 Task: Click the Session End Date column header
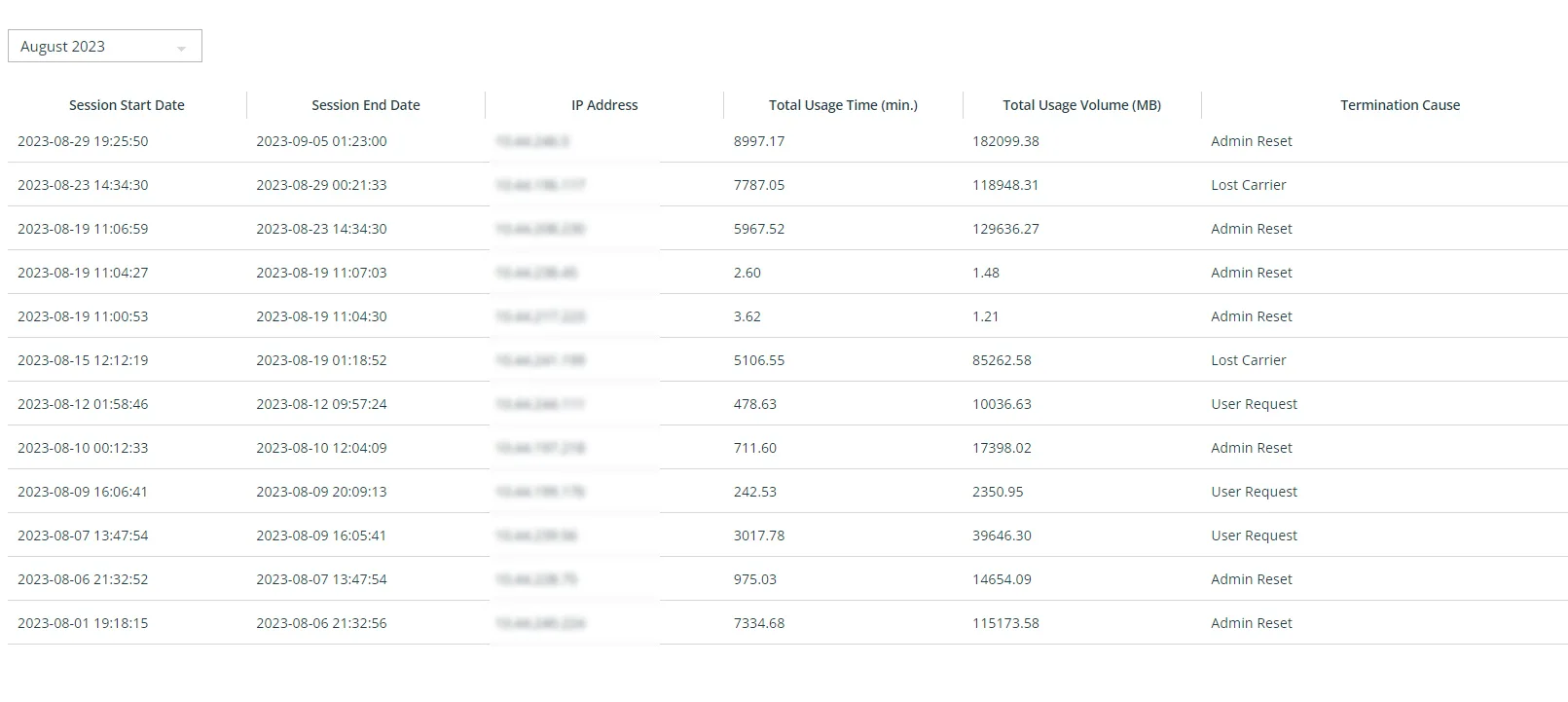coord(366,105)
